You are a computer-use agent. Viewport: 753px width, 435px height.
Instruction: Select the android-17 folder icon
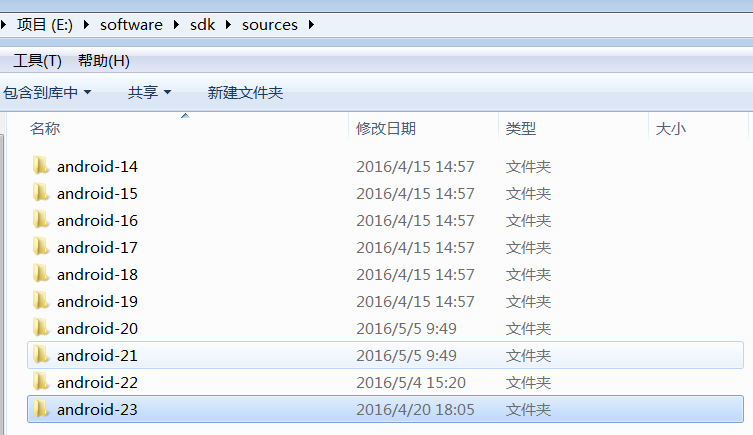[x=41, y=246]
